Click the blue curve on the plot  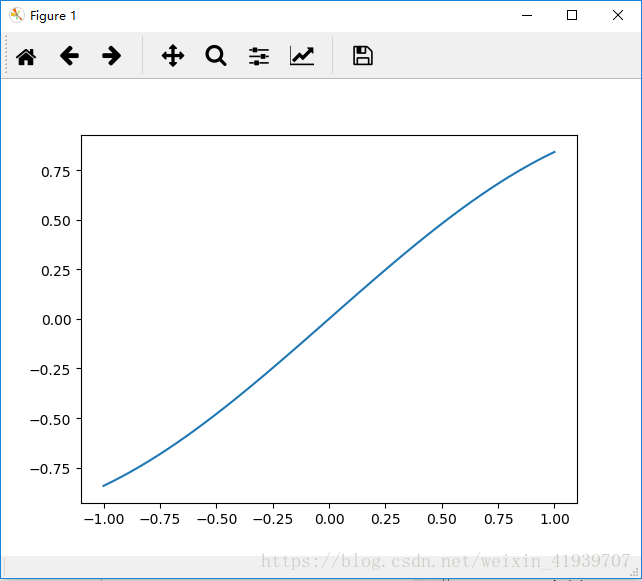pos(329,319)
